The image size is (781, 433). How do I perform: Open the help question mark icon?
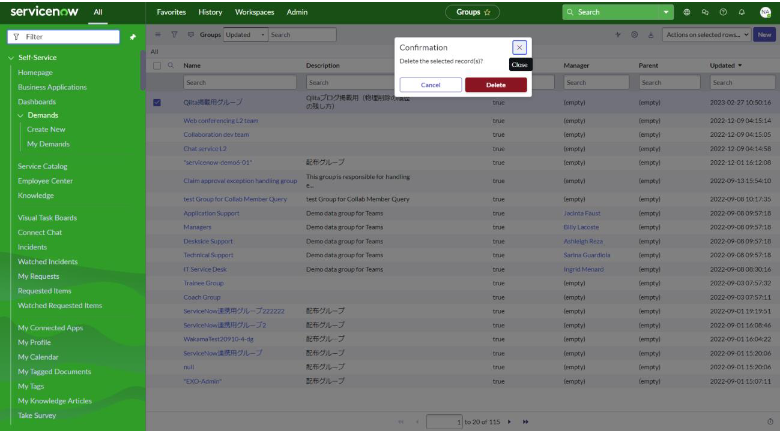pyautogui.click(x=723, y=12)
